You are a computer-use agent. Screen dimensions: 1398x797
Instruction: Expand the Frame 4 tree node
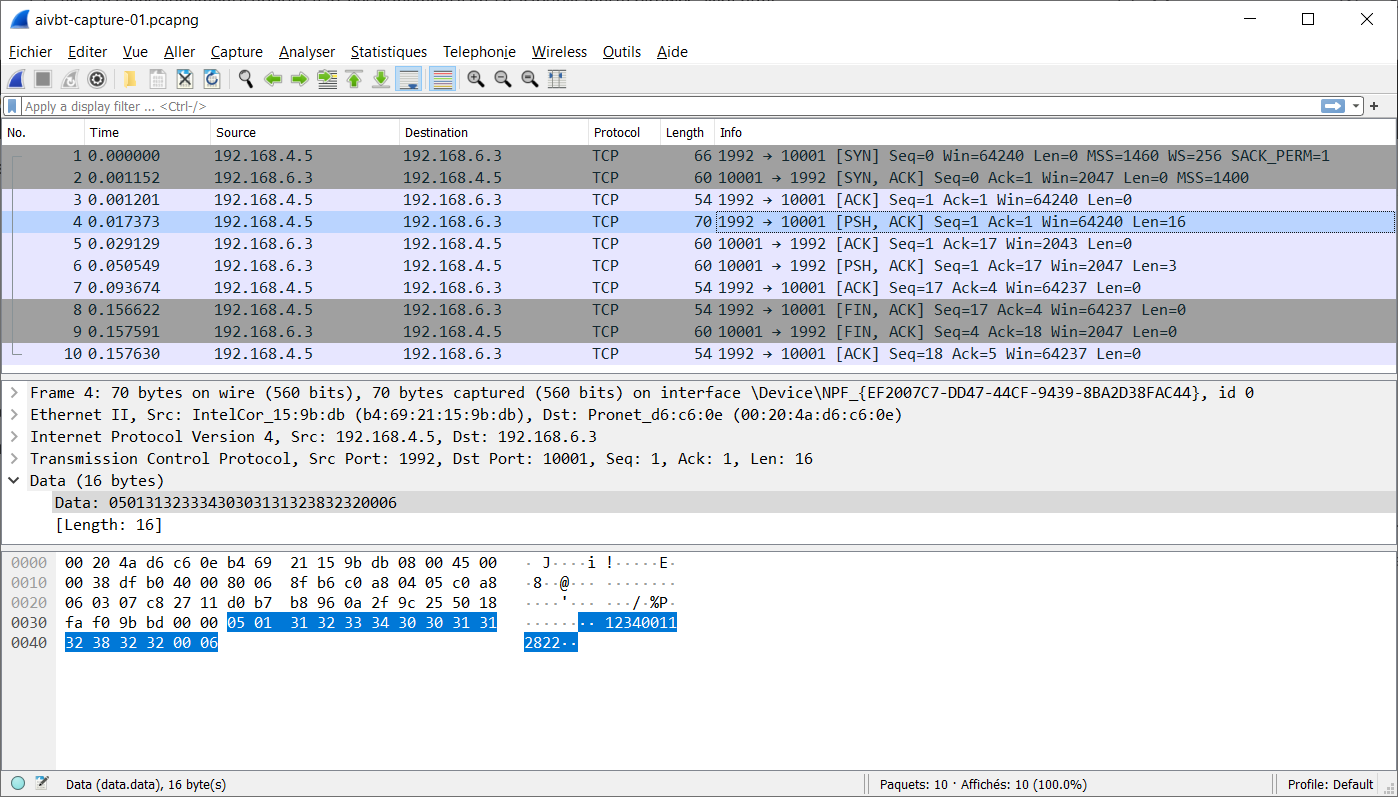point(14,393)
